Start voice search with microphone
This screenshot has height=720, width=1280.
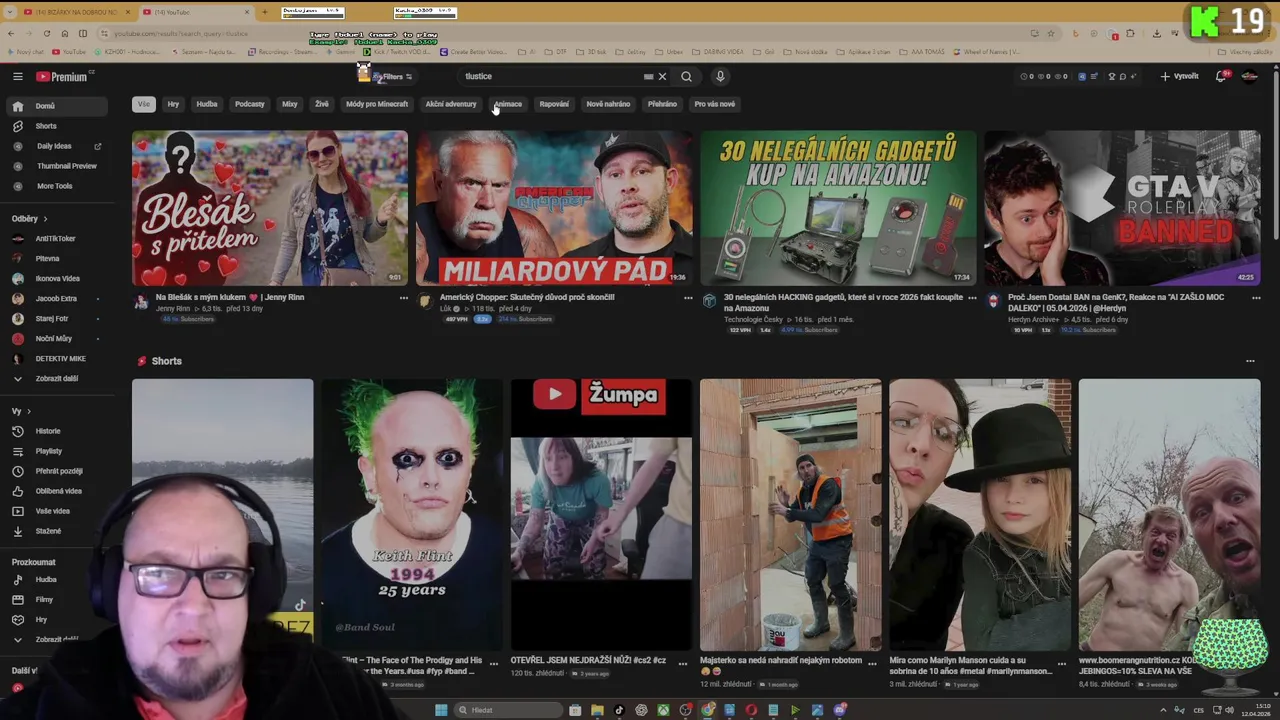pyautogui.click(x=720, y=76)
